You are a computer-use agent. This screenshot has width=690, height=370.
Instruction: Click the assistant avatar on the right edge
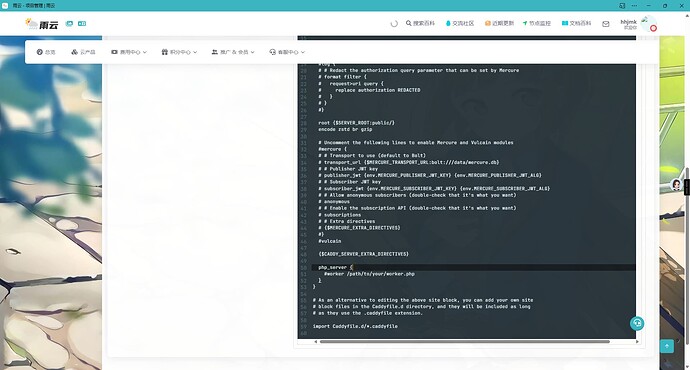[x=676, y=185]
